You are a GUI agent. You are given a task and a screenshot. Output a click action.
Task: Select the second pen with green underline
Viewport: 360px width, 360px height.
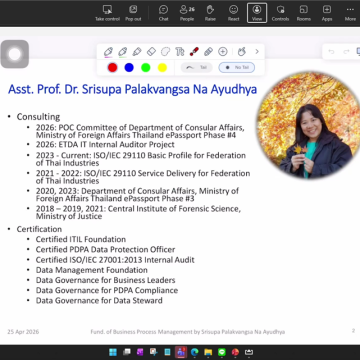tap(122, 52)
